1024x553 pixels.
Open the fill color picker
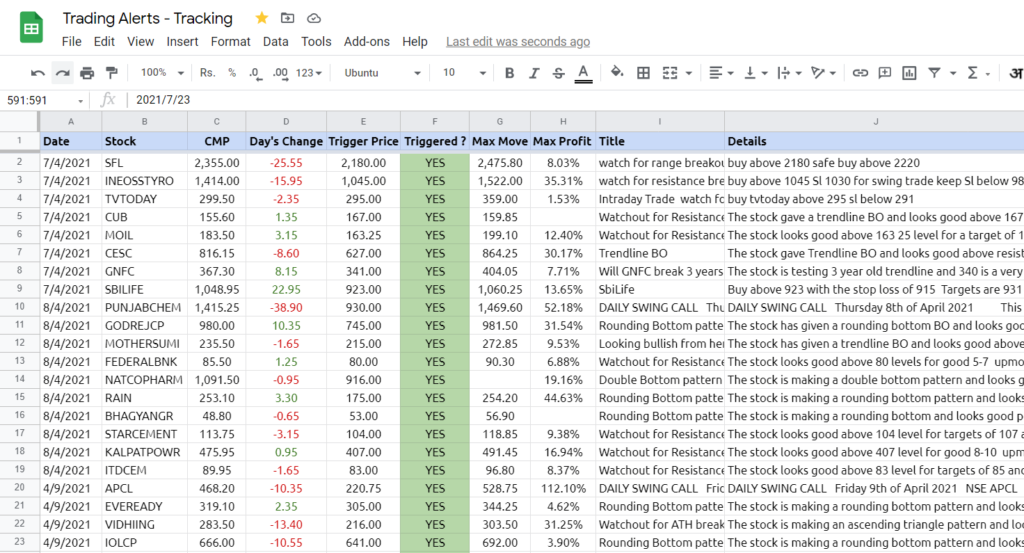[616, 72]
